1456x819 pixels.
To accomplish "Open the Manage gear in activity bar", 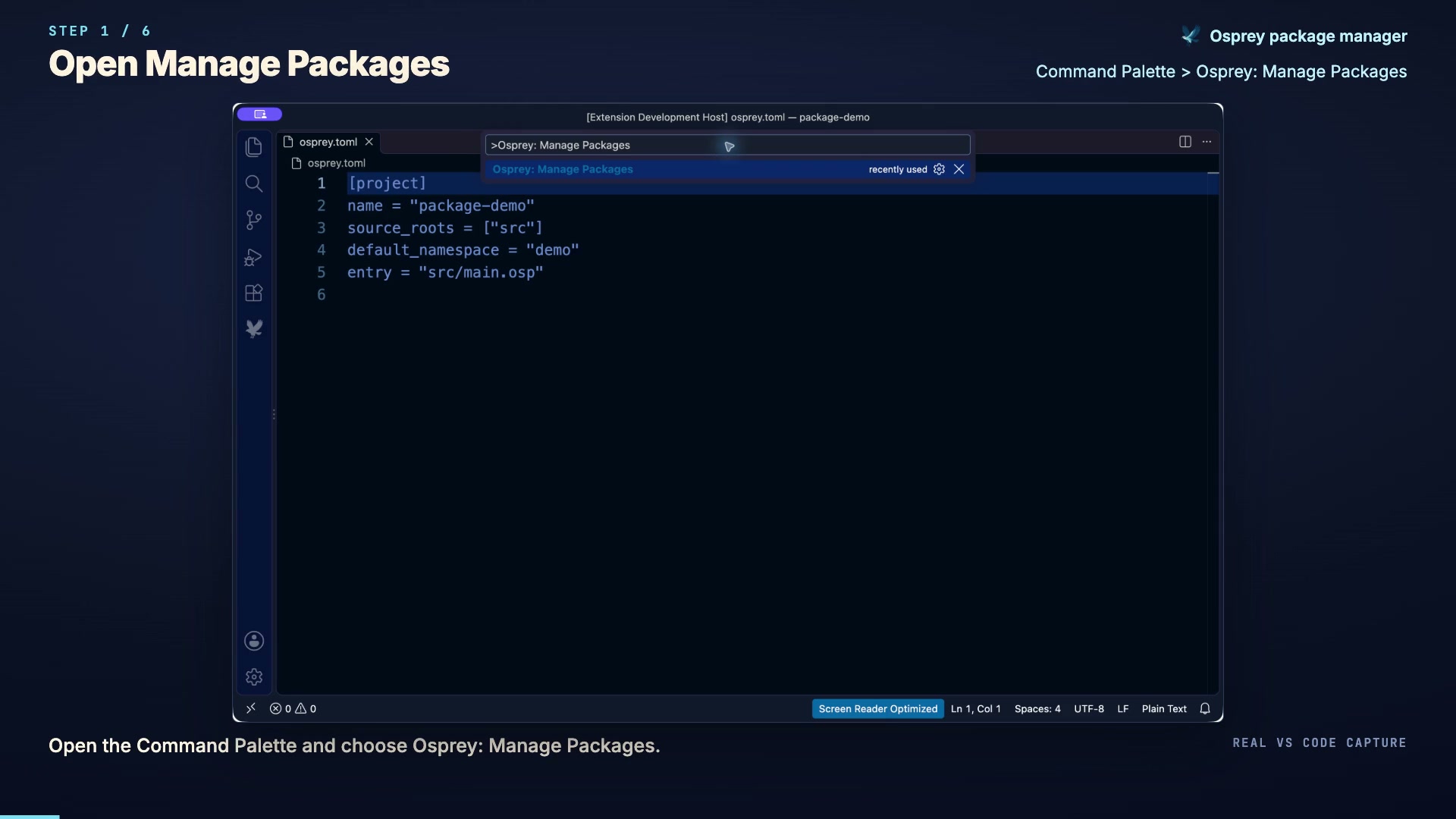I will pyautogui.click(x=254, y=677).
